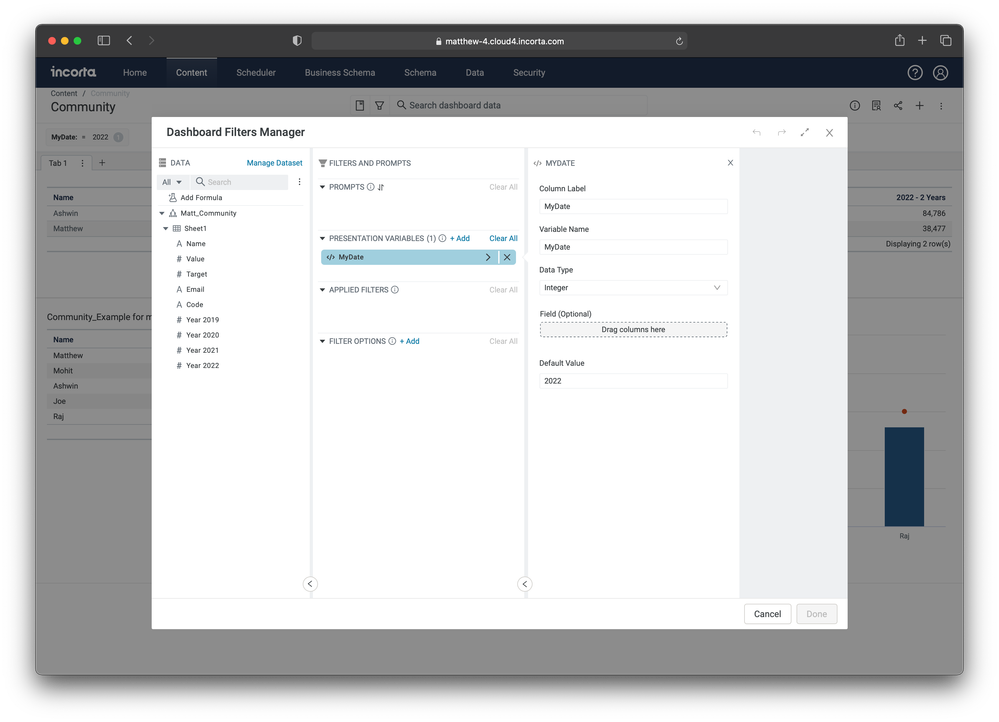The height and width of the screenshot is (722, 999).
Task: Click the sort icon next to Prompts
Action: (x=381, y=187)
